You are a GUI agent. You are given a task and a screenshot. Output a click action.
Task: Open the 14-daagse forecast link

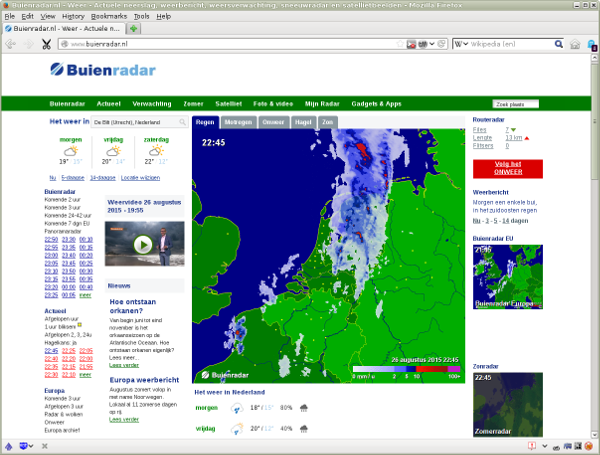[103, 178]
